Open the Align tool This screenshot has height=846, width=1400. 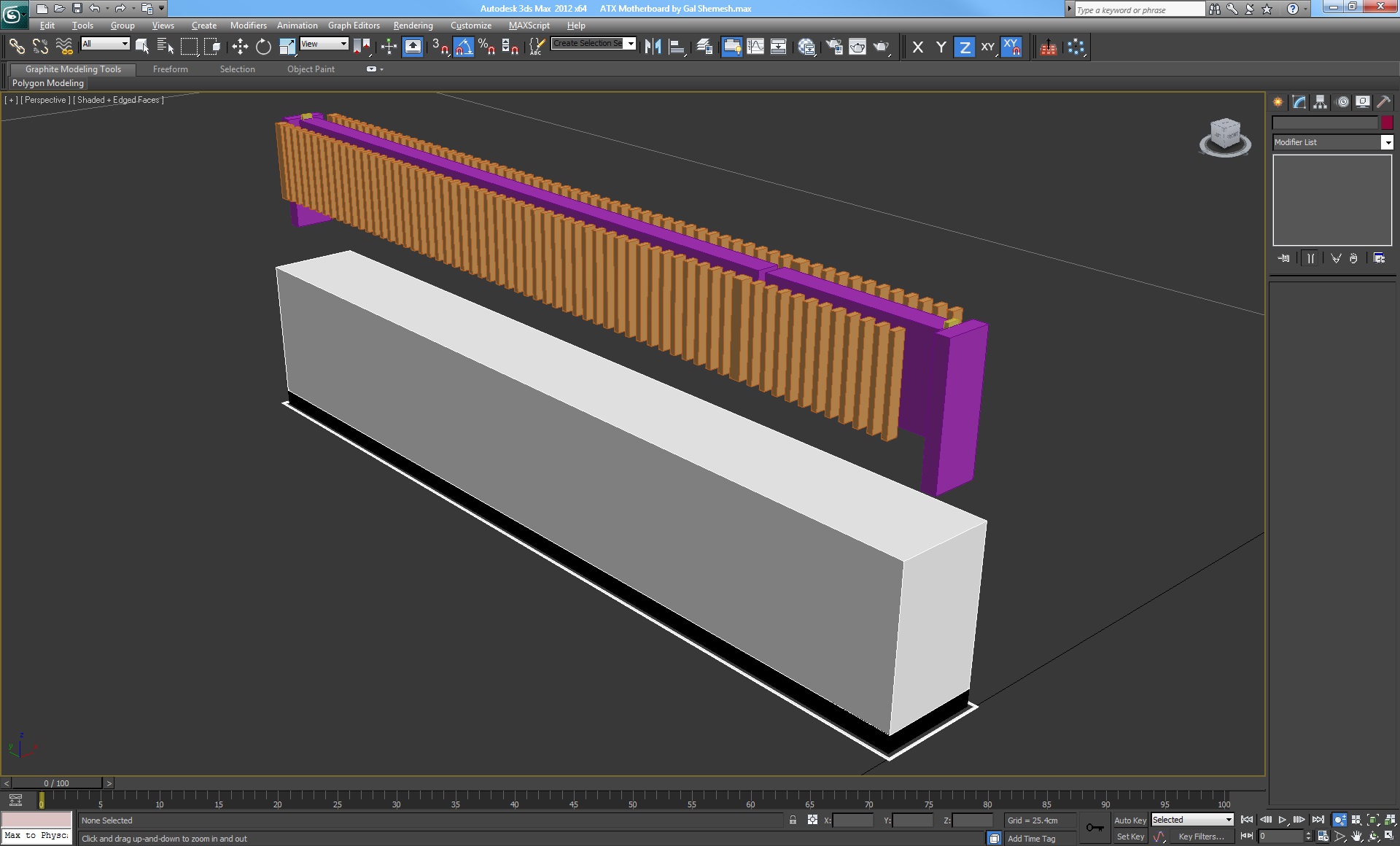(x=677, y=47)
